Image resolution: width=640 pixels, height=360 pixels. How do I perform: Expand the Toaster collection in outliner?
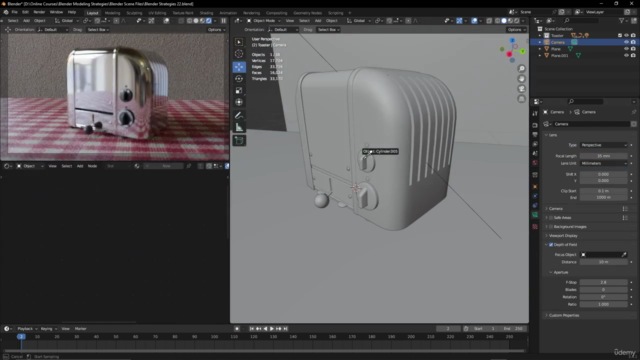pyautogui.click(x=540, y=36)
